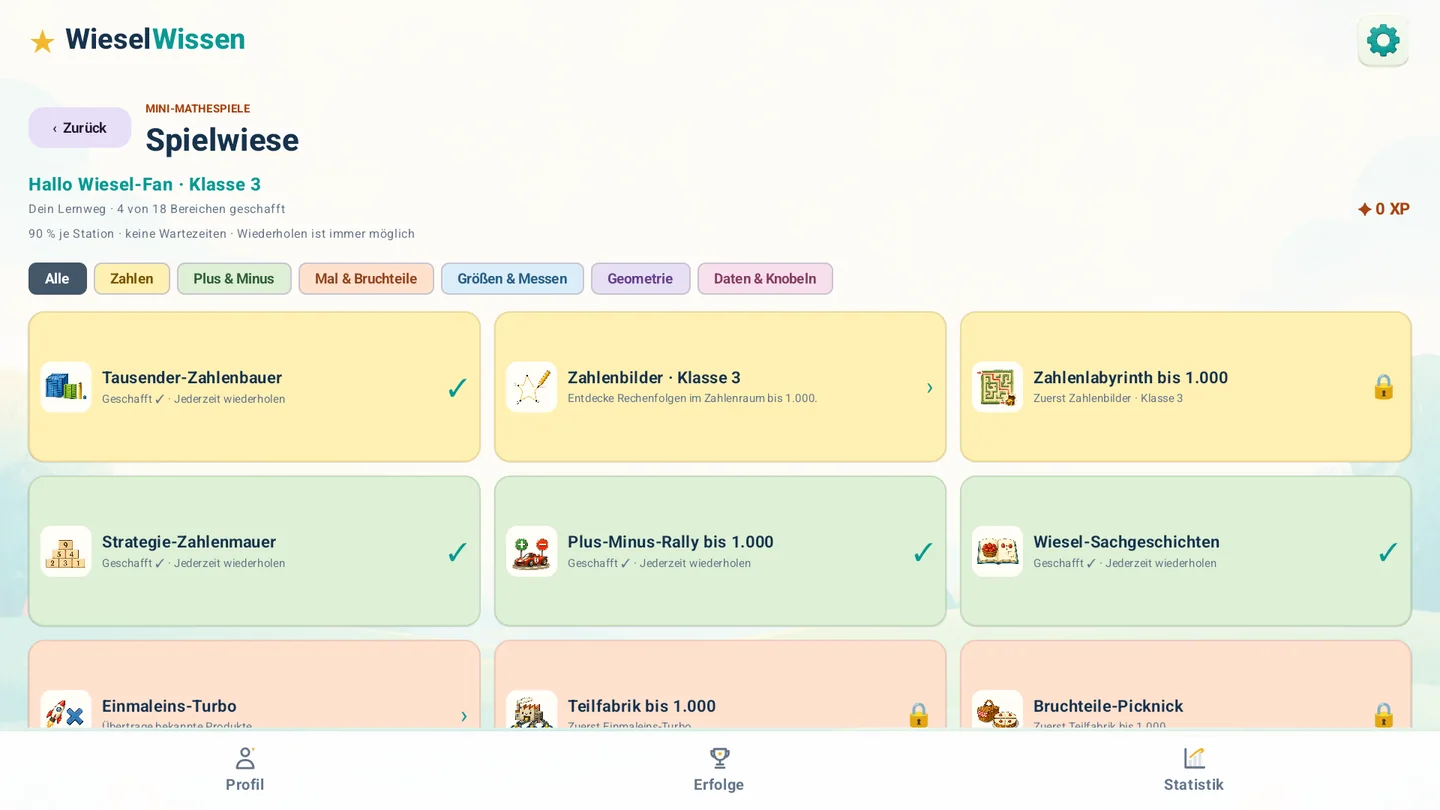Click the Teilfabrik factory icon
The image size is (1440, 810).
pyautogui.click(x=532, y=710)
